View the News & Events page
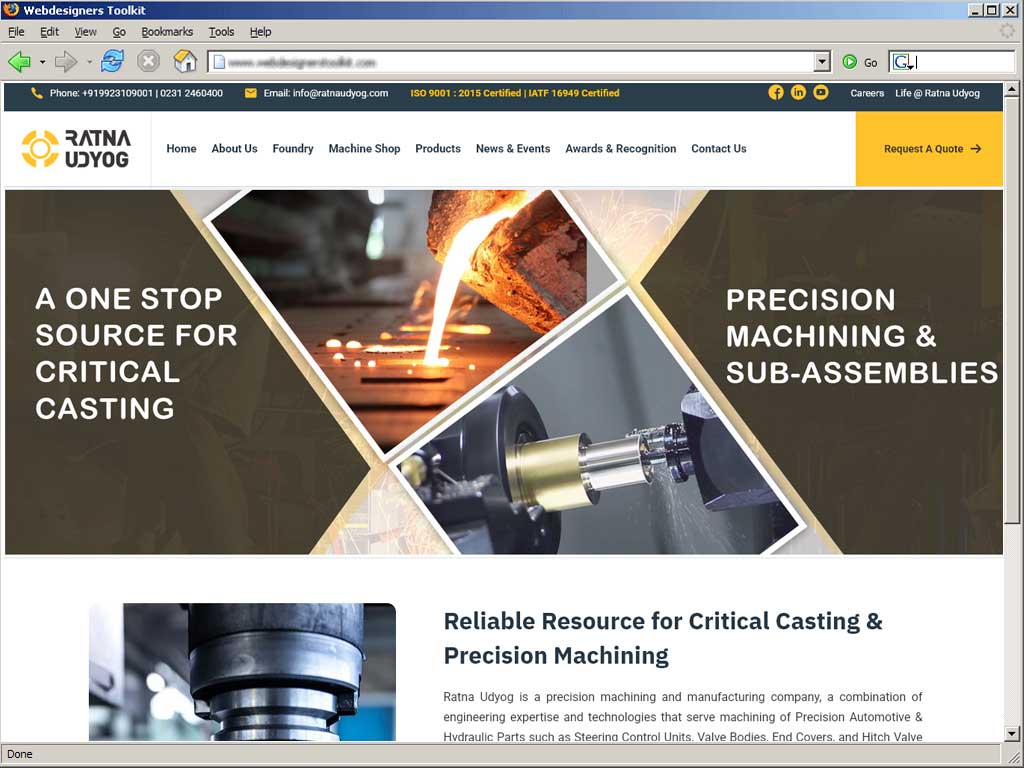Image resolution: width=1024 pixels, height=768 pixels. tap(513, 149)
